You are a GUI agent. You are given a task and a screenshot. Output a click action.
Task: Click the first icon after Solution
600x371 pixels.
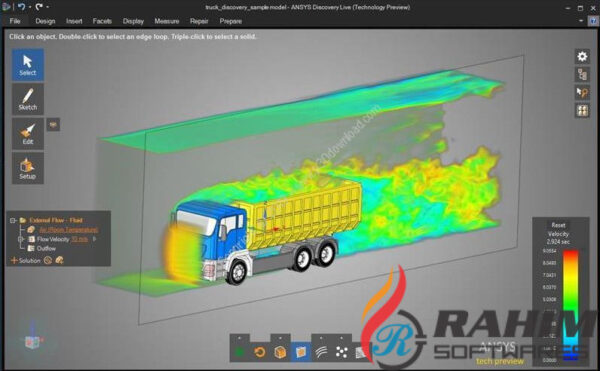tap(48, 260)
